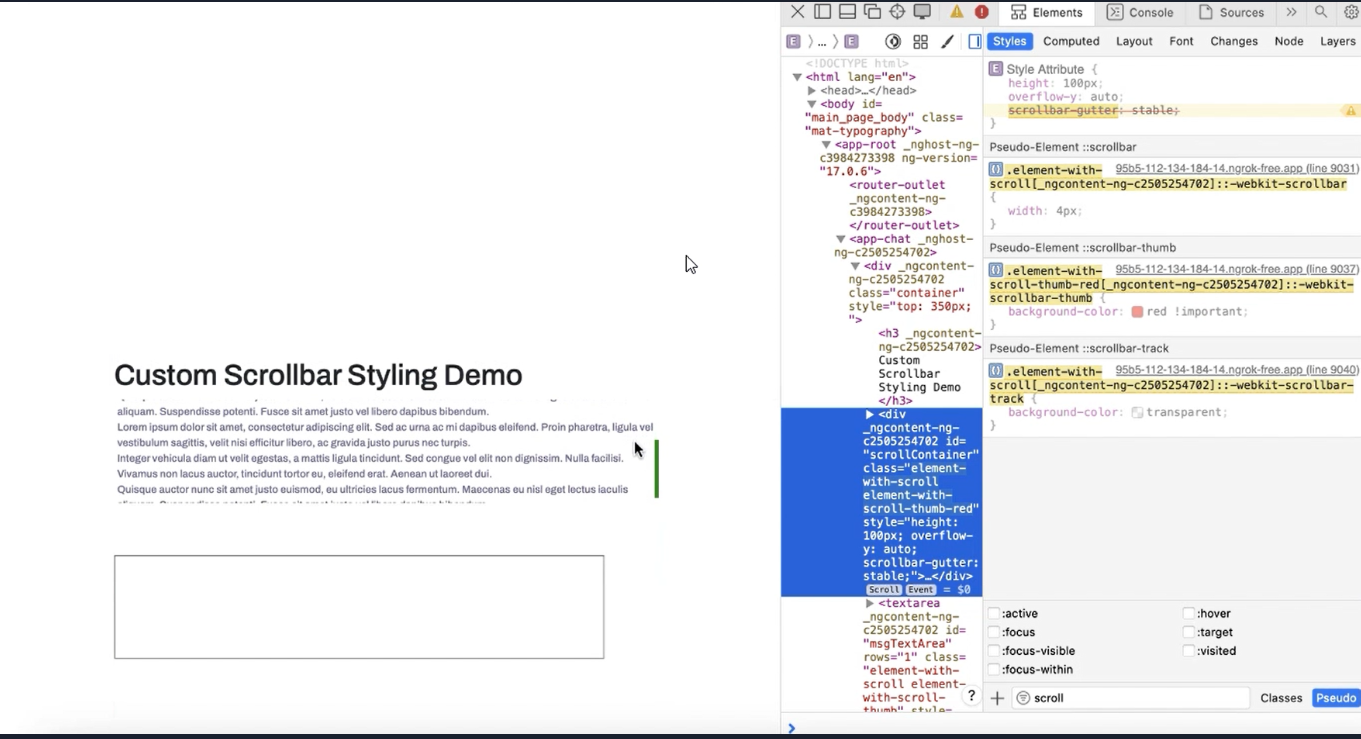Collapse the selected scrollContainer div node
1361x739 pixels.
[867, 414]
